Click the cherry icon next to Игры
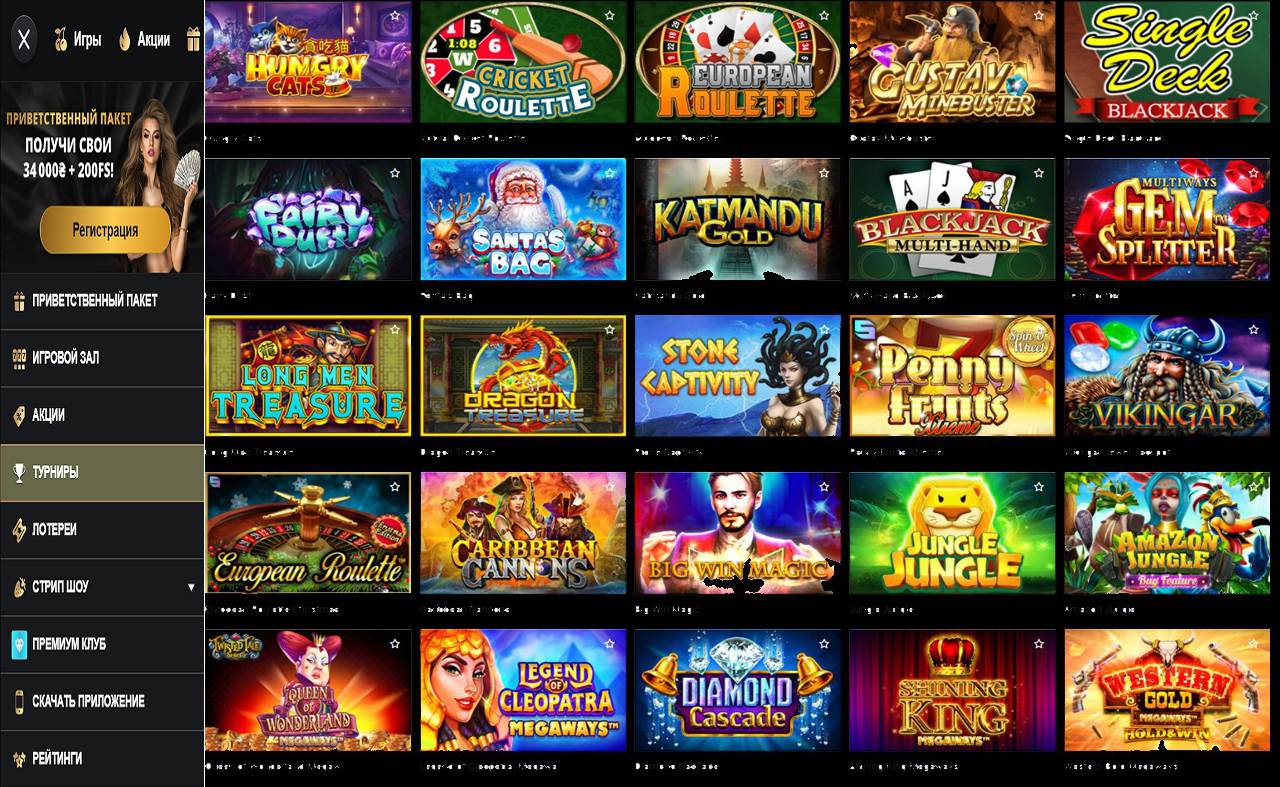The height and width of the screenshot is (787, 1280). click(60, 40)
